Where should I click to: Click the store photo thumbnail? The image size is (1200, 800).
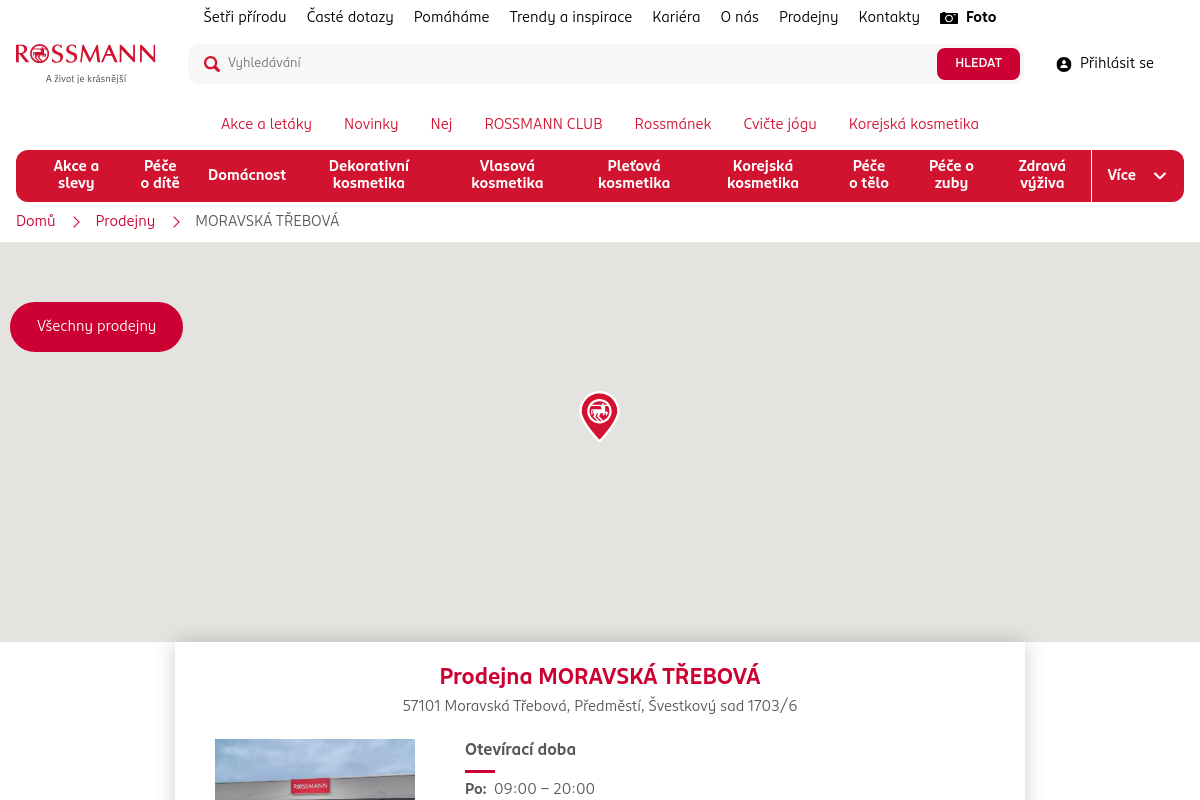(x=315, y=769)
